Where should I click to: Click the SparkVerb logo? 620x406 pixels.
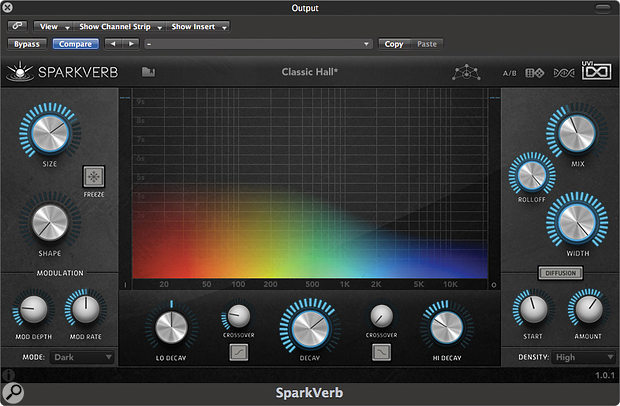[62, 72]
